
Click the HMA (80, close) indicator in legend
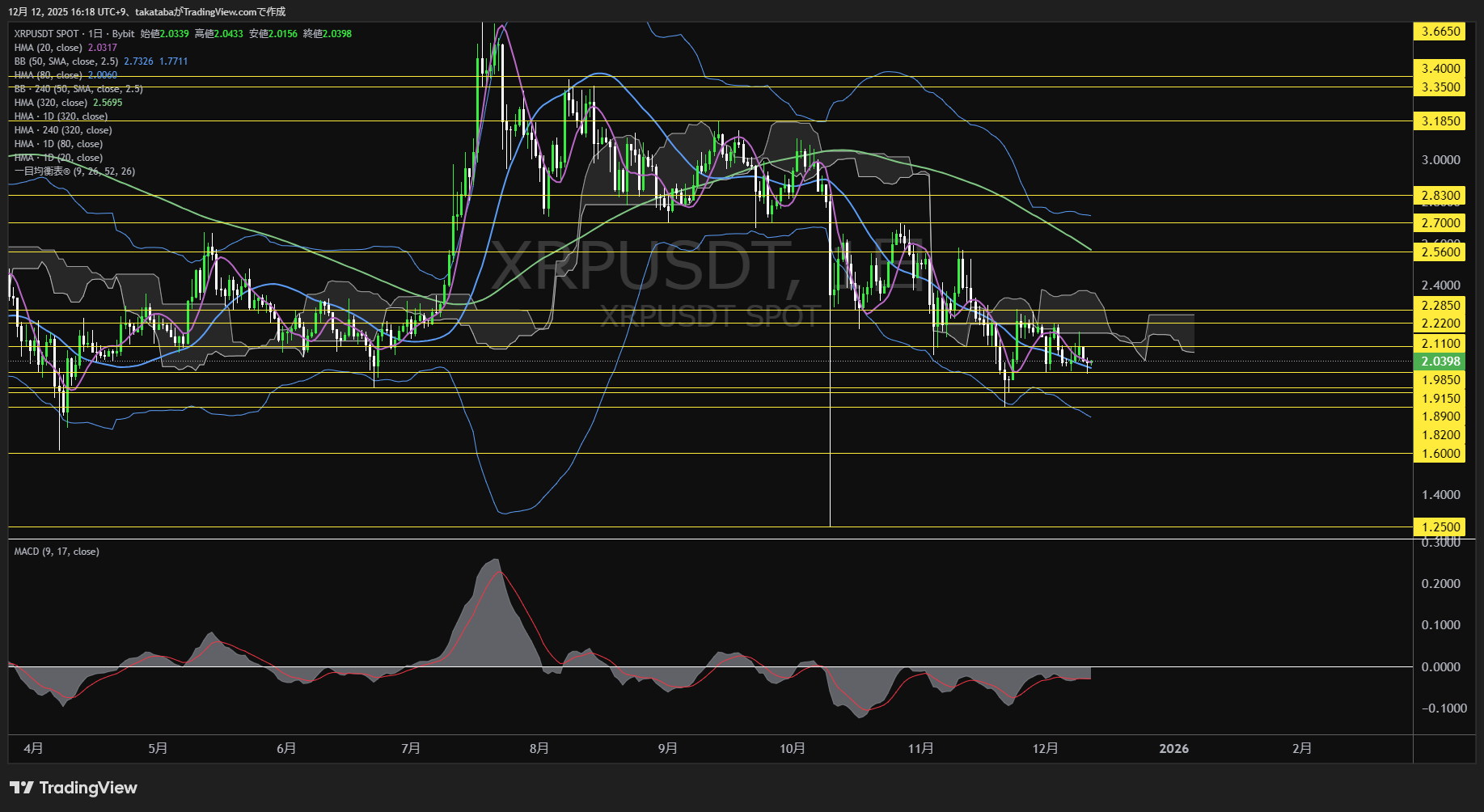pyautogui.click(x=44, y=74)
